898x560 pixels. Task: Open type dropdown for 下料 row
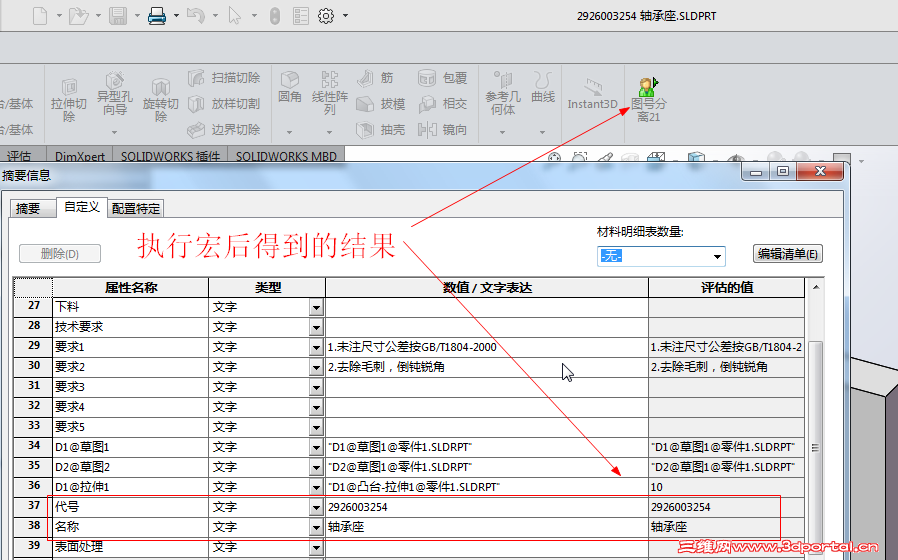coord(316,307)
